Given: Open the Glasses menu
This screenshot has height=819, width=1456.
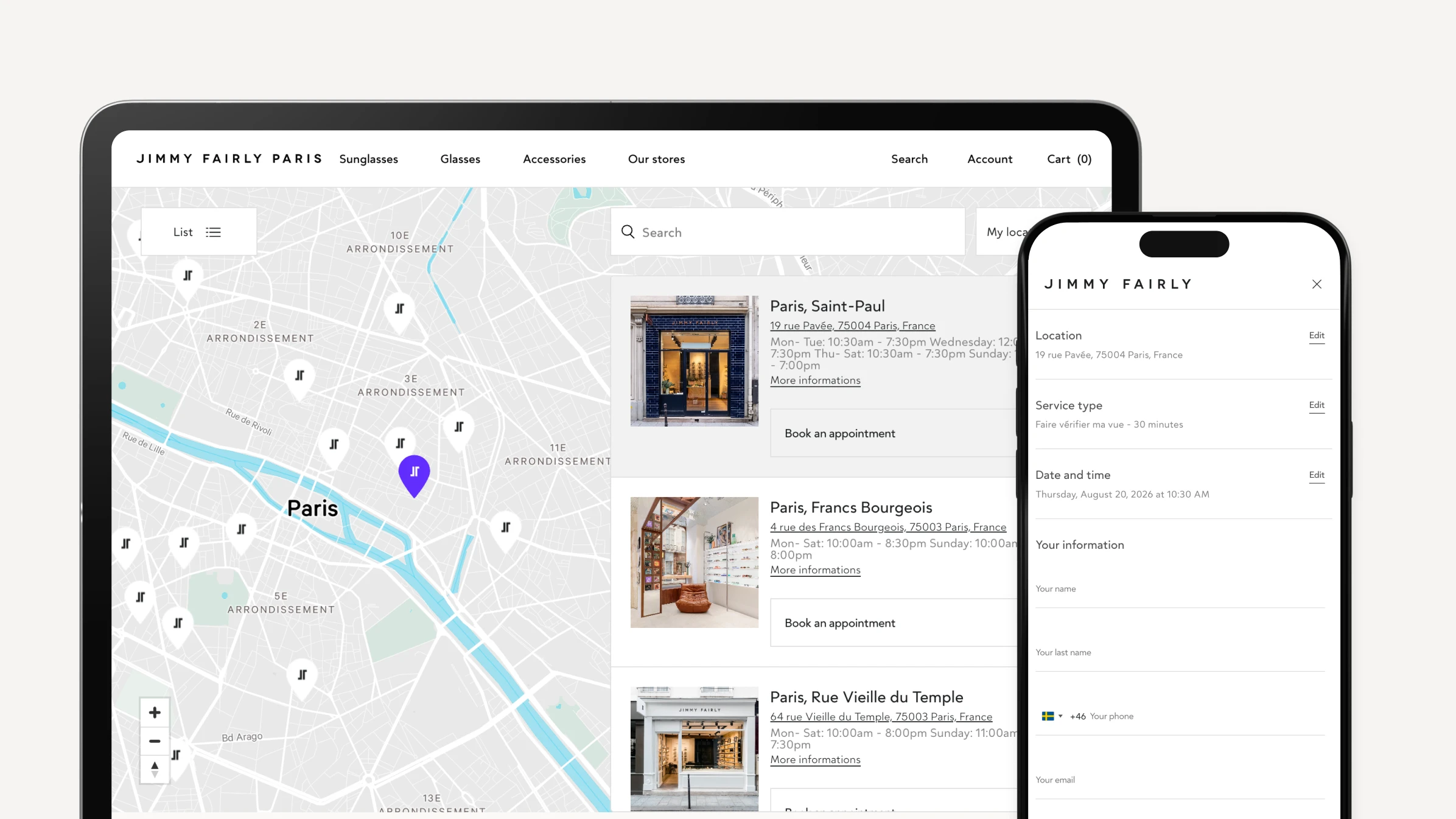Looking at the screenshot, I should (x=460, y=159).
